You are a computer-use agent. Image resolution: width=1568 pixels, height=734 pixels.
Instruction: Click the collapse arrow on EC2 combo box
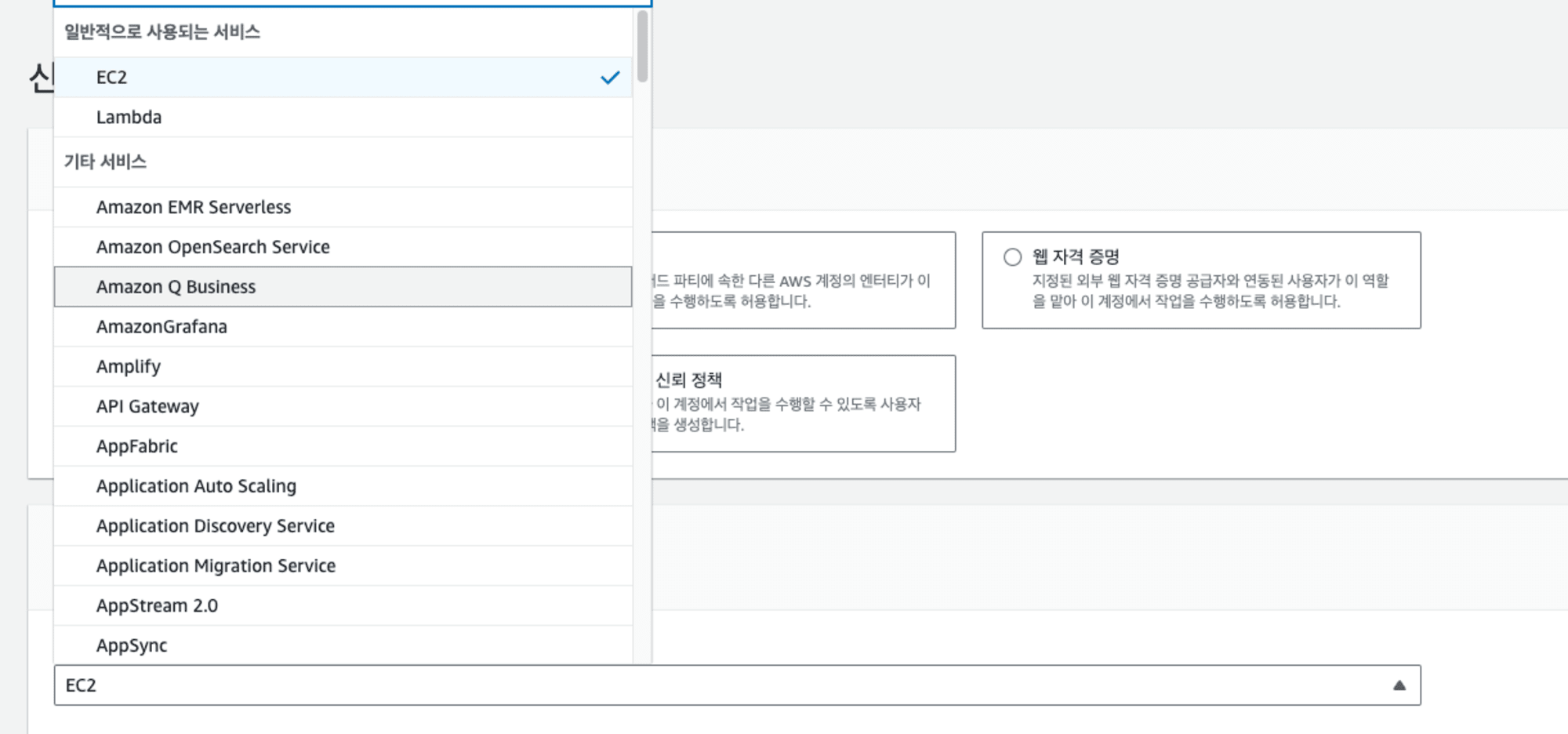[1399, 685]
